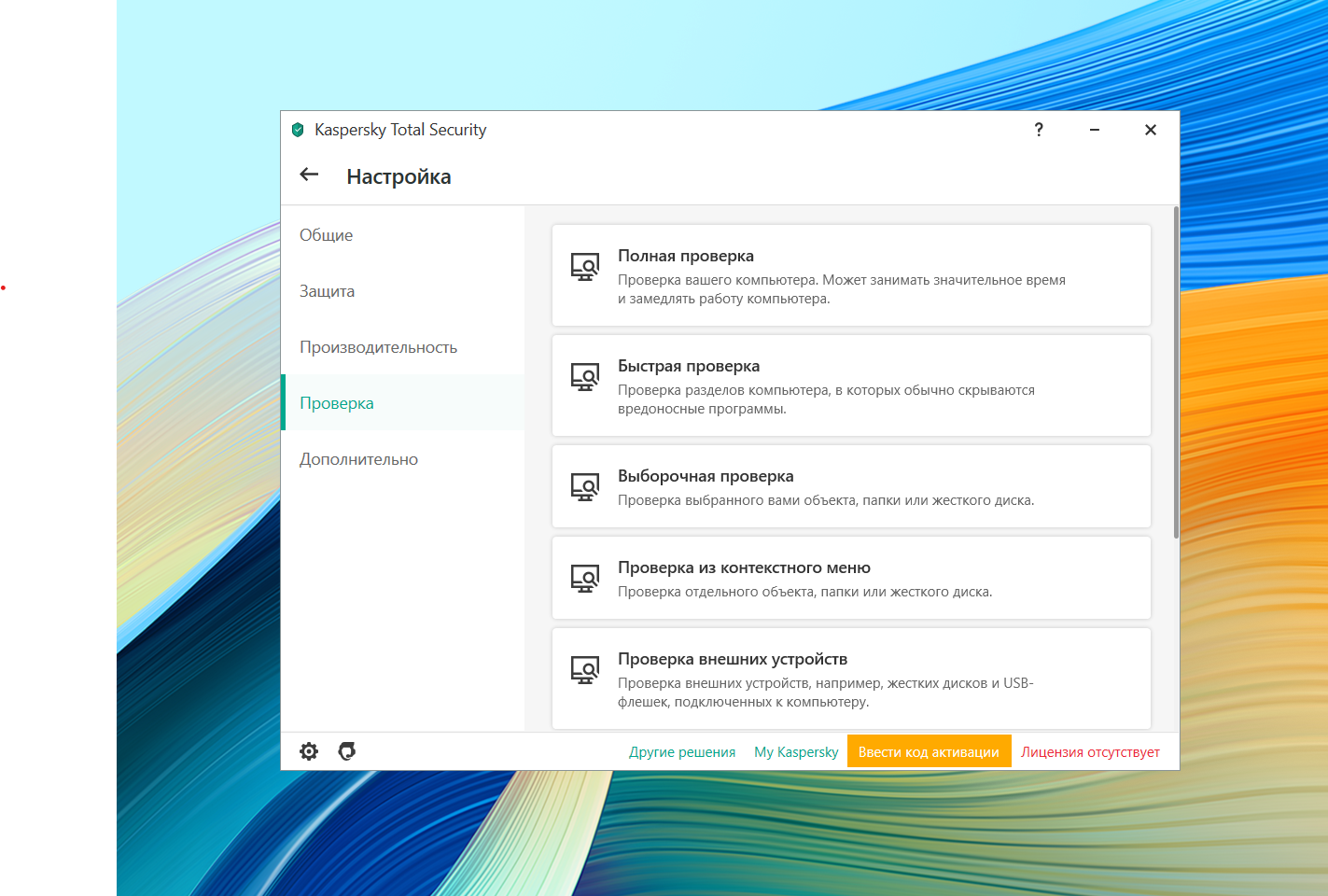Click the Kaspersky shield logo in title bar
This screenshot has width=1328, height=896.
(x=298, y=130)
